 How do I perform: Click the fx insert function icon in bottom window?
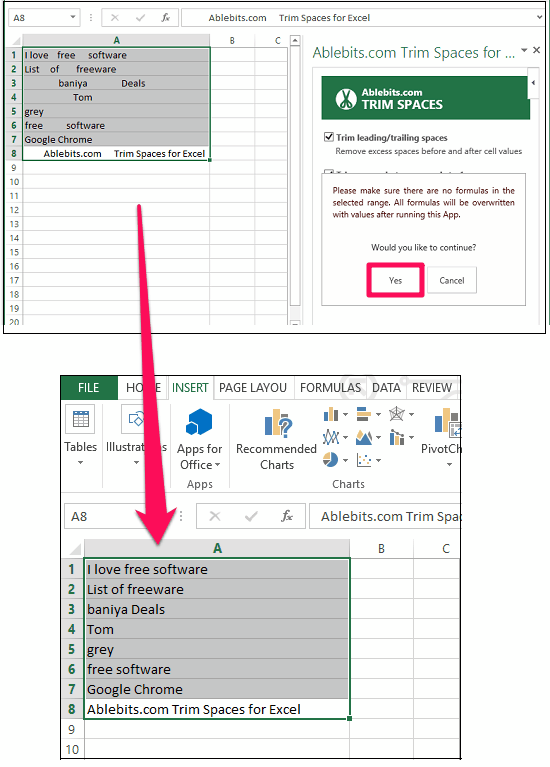287,516
